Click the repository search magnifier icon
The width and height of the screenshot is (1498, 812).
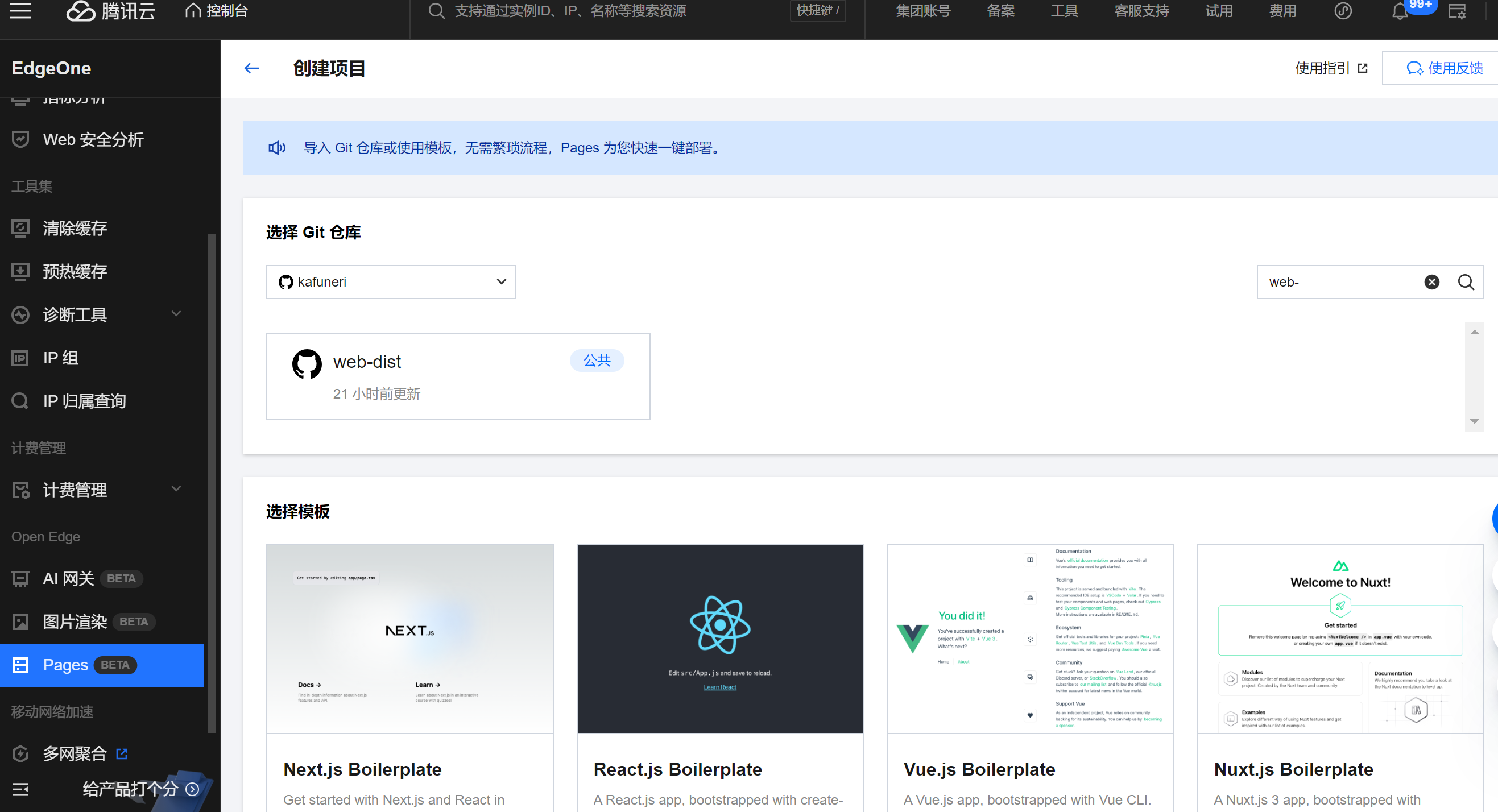coord(1466,282)
